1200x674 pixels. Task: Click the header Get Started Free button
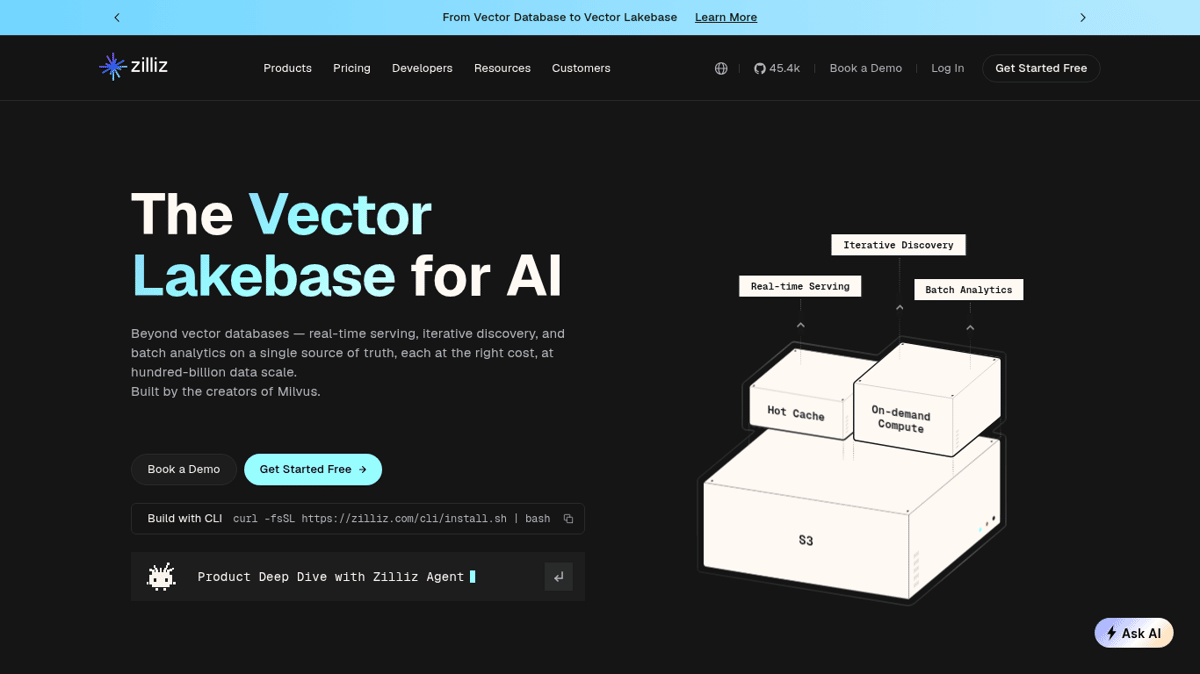(1041, 68)
